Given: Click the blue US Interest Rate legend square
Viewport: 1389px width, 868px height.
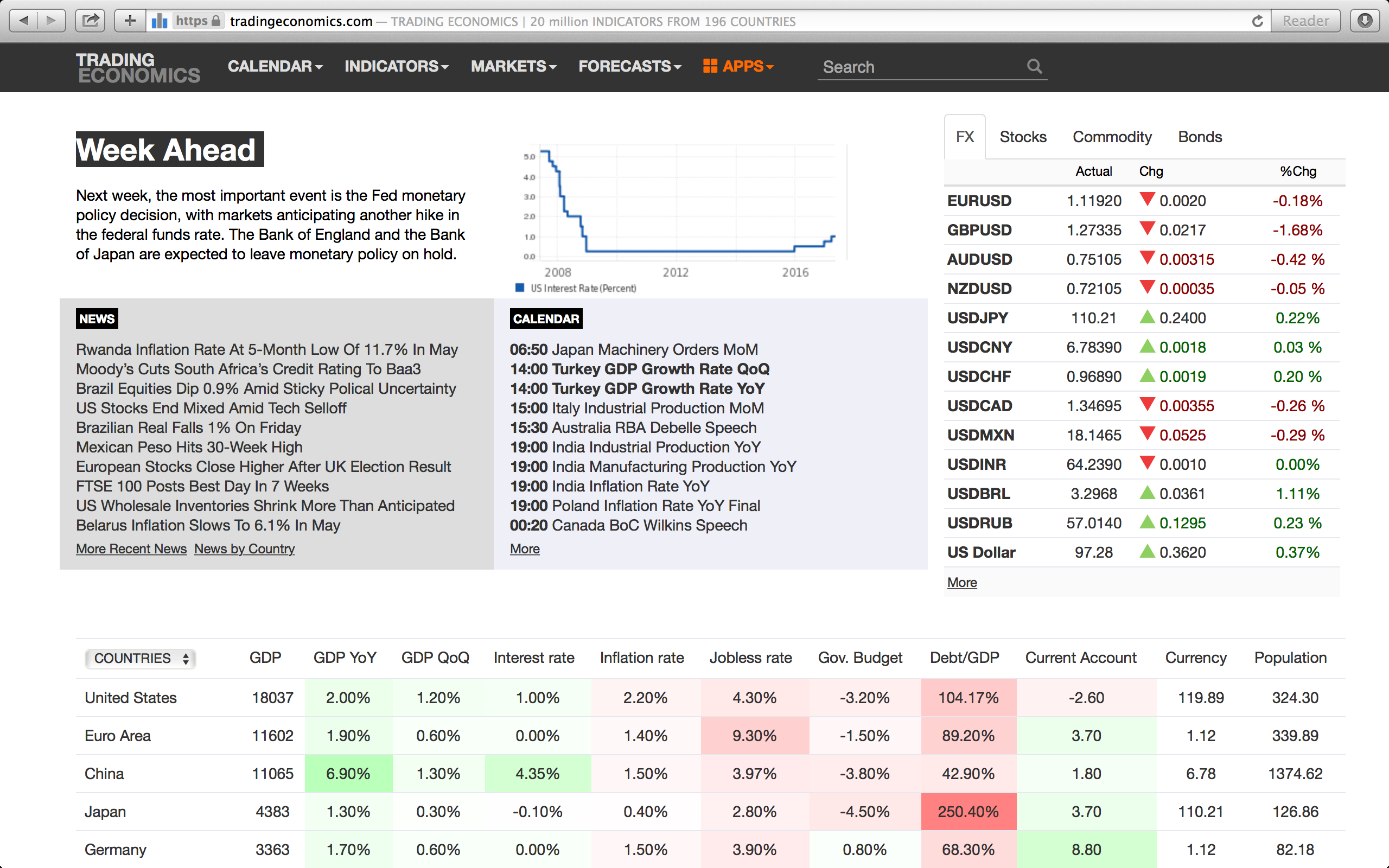Looking at the screenshot, I should coord(519,288).
